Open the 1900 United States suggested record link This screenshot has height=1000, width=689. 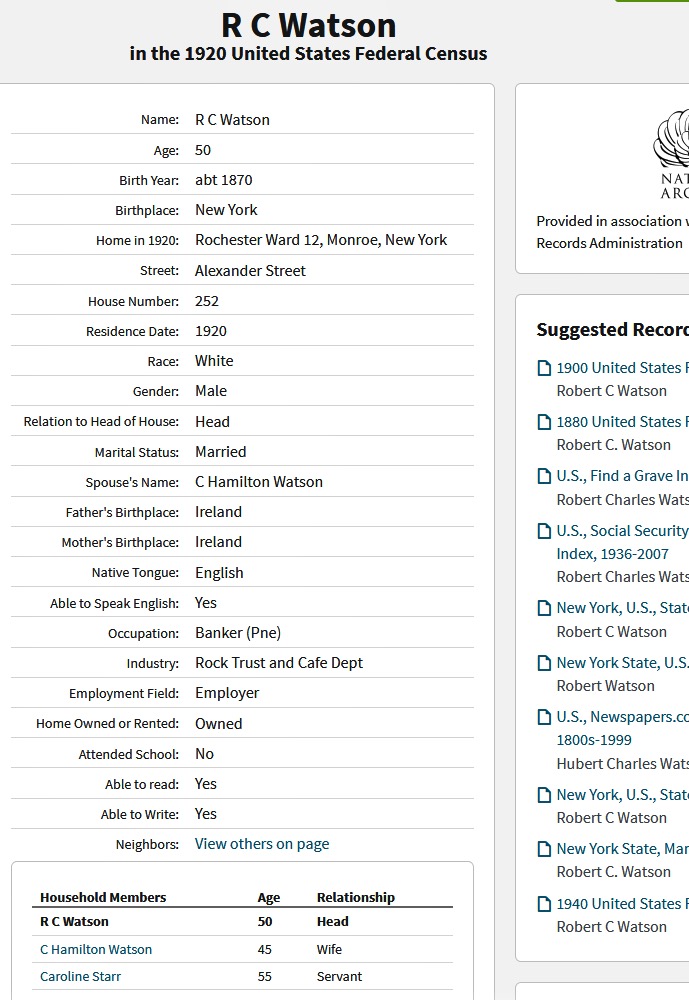click(621, 368)
